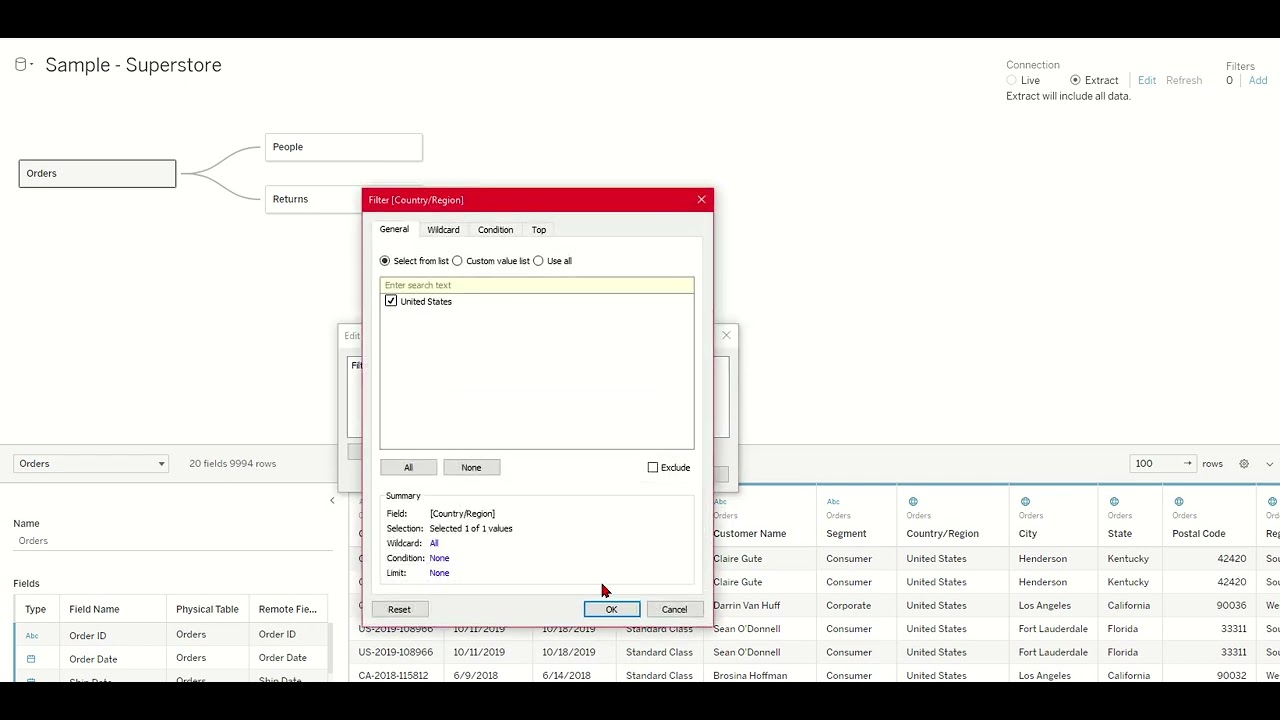Screen dimensions: 1280x720
Task: Click the Corporate segment cell
Action: pos(848,606)
